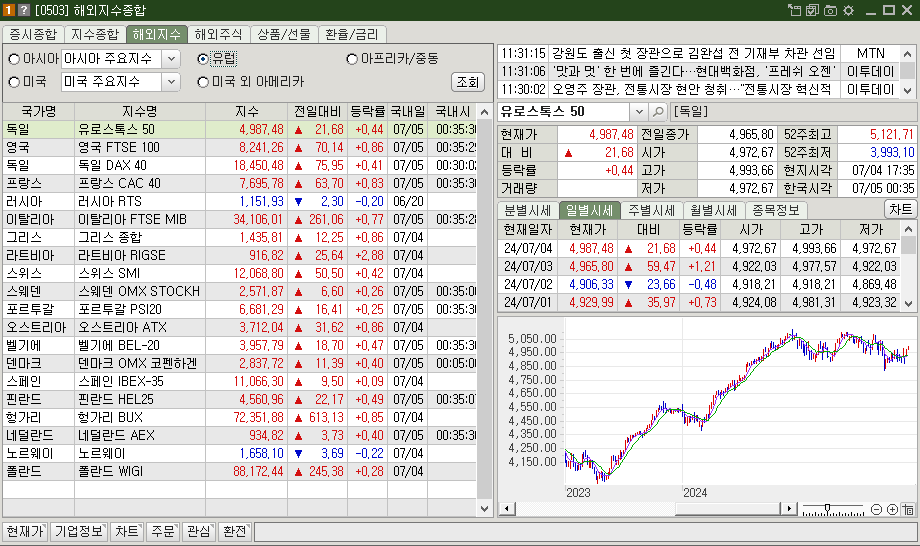Click the 현재가 button at bottom
Image resolution: width=920 pixels, height=546 pixels.
[x=25, y=531]
